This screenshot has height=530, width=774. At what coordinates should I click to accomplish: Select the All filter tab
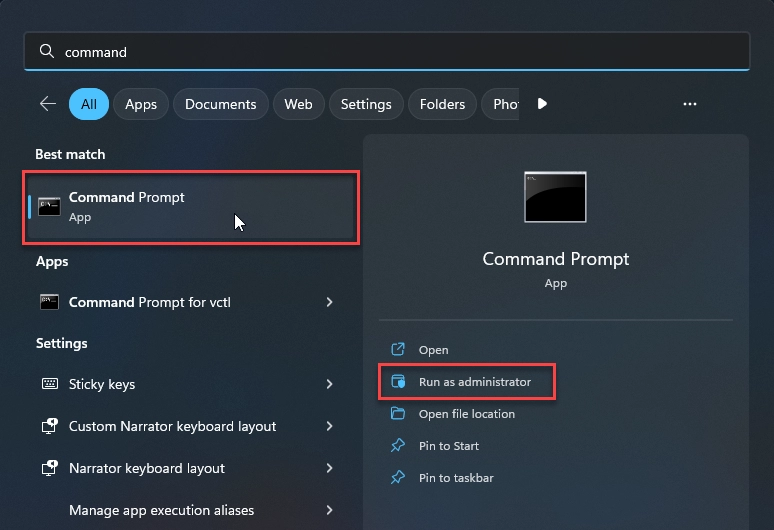coord(89,104)
